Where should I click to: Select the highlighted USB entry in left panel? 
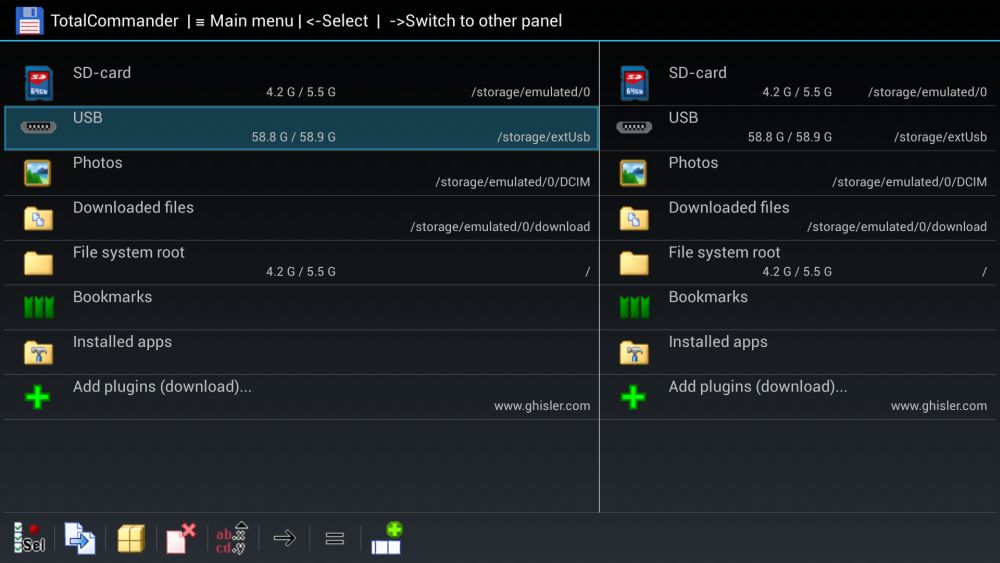click(x=302, y=128)
